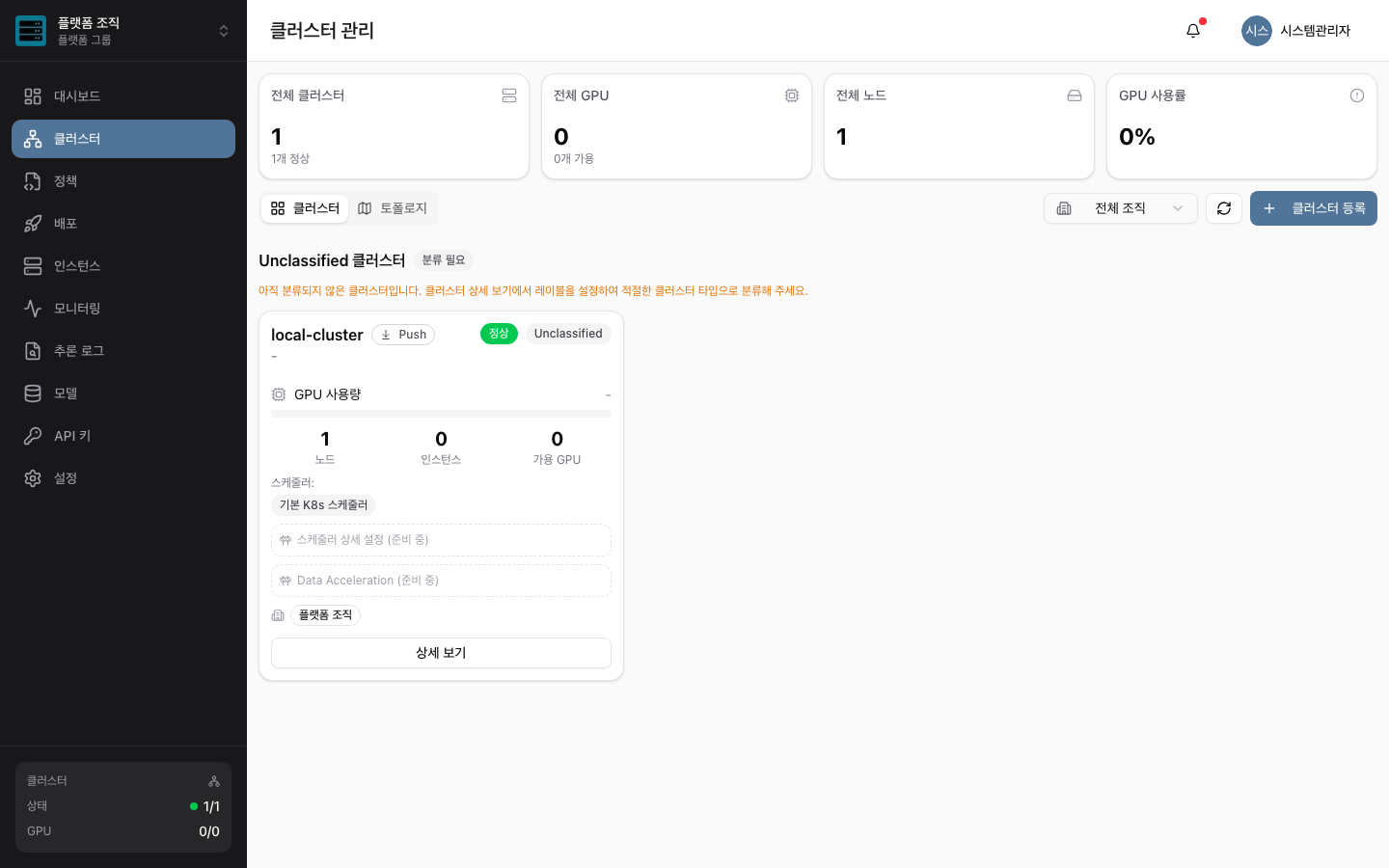Click the 분류 필요 badge
This screenshot has width=1389, height=868.
pos(444,260)
